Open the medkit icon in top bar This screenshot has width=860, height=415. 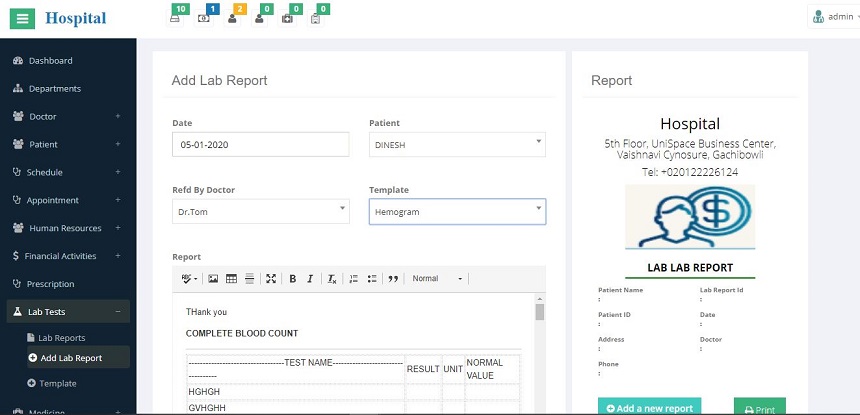click(287, 19)
